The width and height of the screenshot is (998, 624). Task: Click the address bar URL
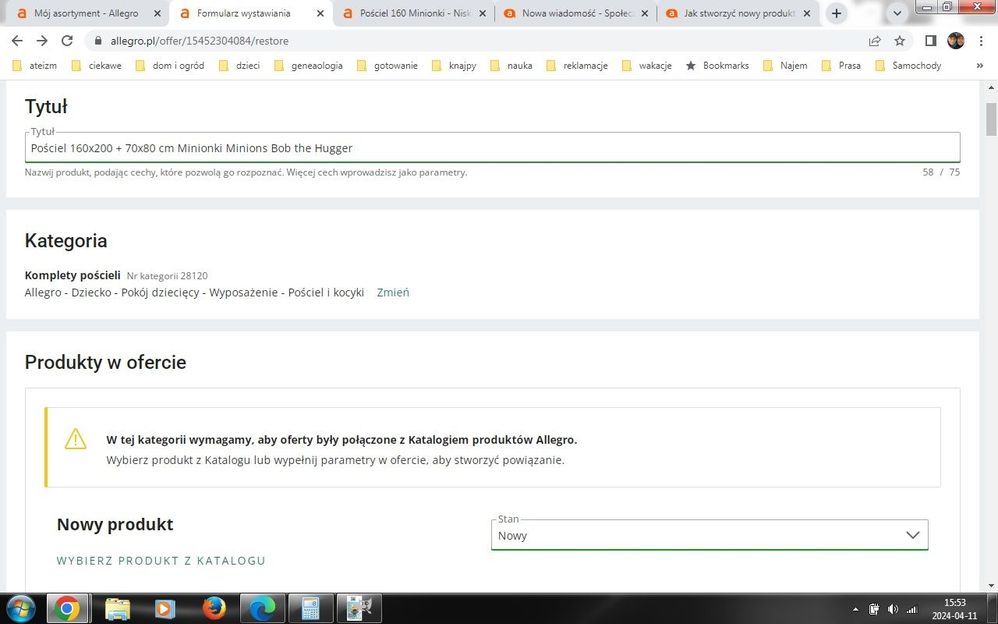coord(199,41)
